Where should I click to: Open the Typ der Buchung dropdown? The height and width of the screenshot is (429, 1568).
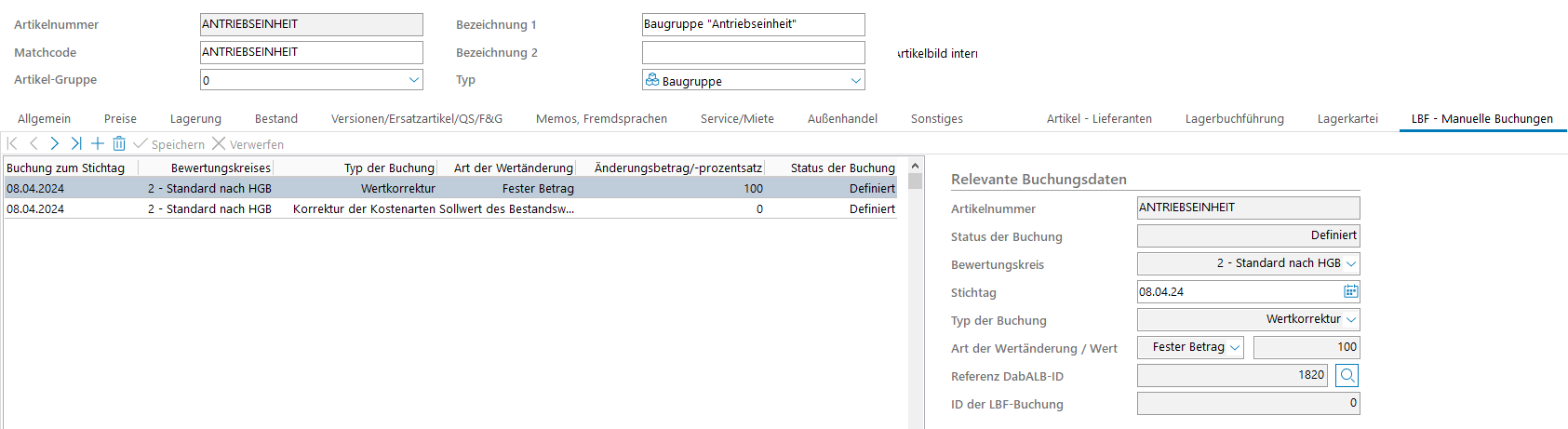[1351, 319]
